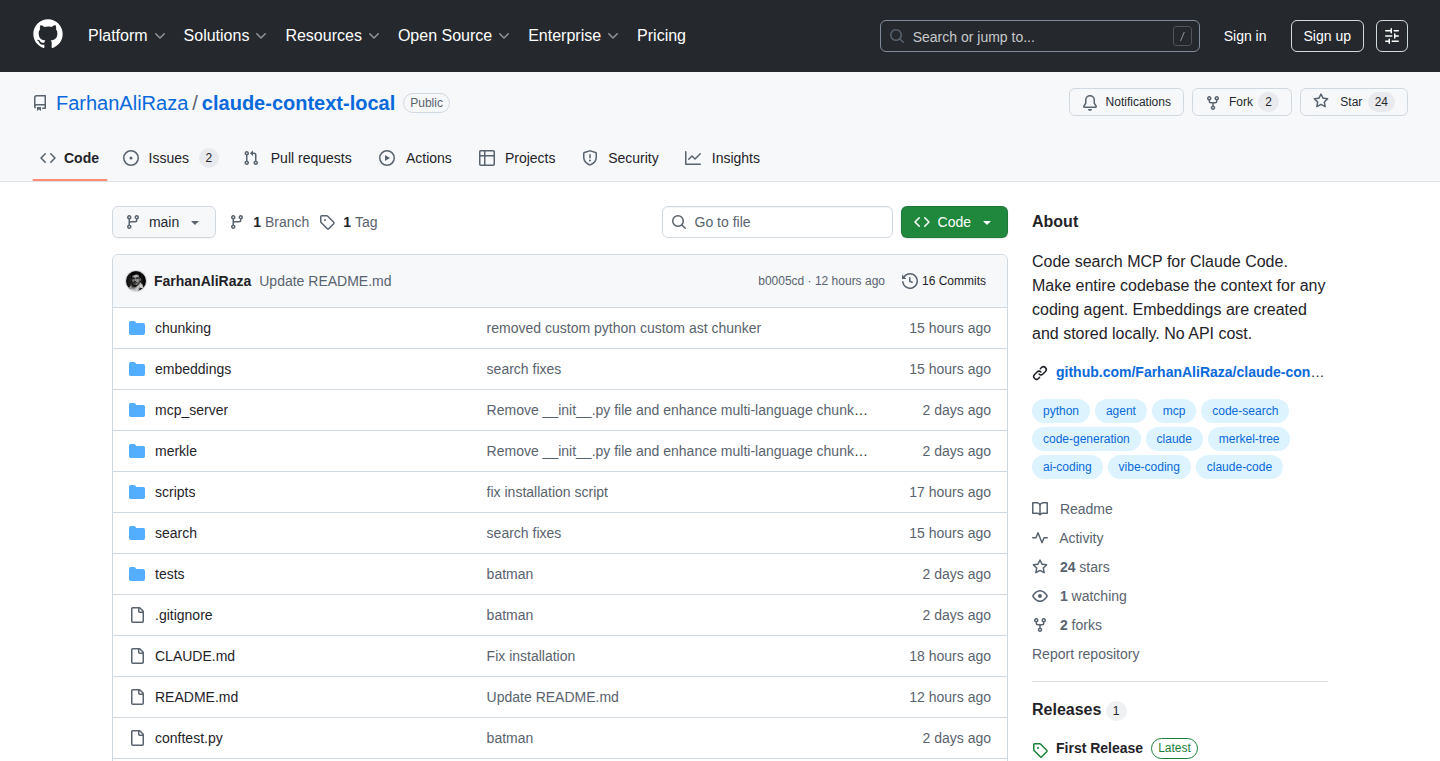Switch to the Actions tab
The image size is (1440, 761).
click(415, 158)
